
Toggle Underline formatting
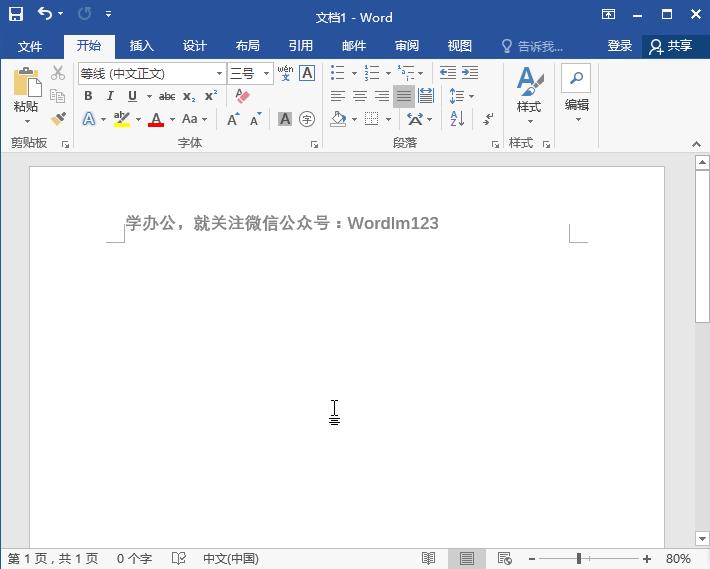pyautogui.click(x=132, y=96)
